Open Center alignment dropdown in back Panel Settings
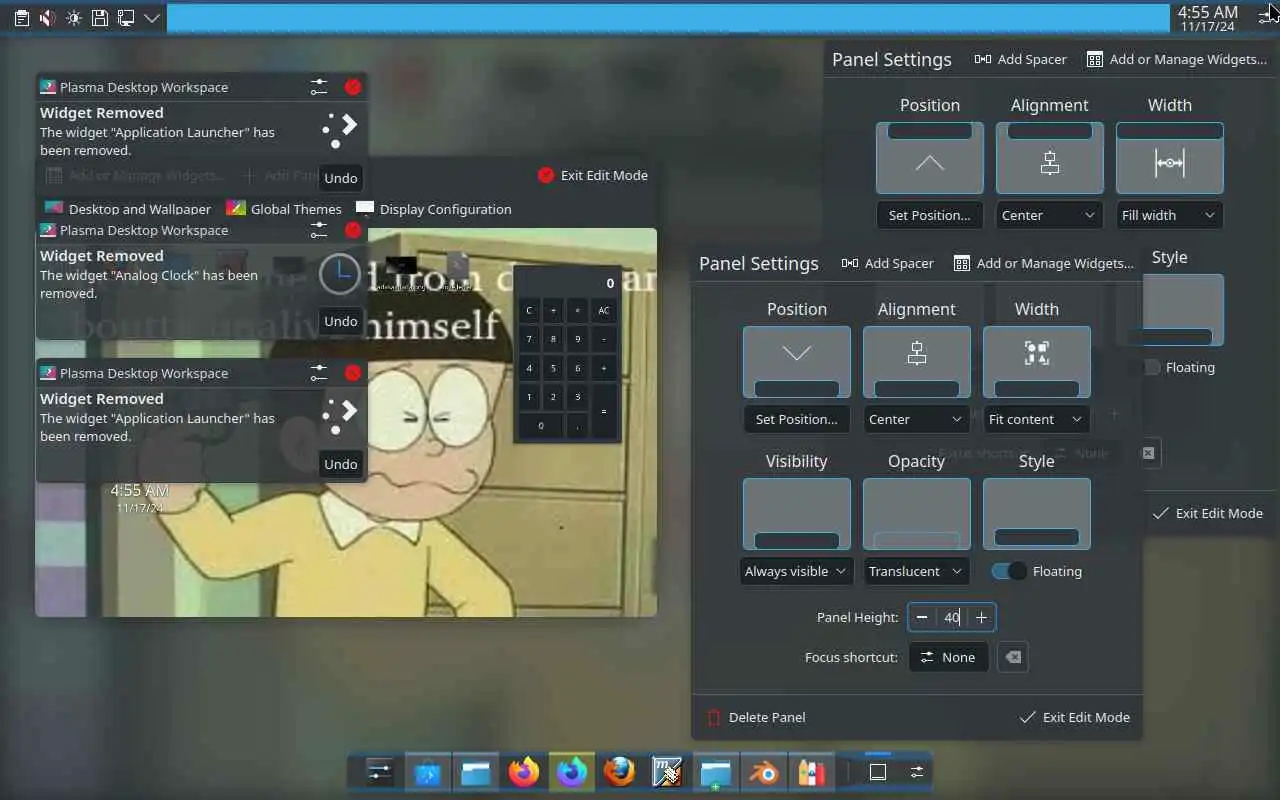This screenshot has width=1280, height=800. coord(1050,215)
